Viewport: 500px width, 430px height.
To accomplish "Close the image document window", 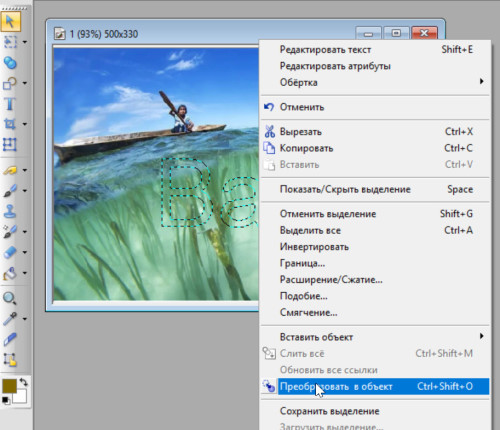I will 424,33.
